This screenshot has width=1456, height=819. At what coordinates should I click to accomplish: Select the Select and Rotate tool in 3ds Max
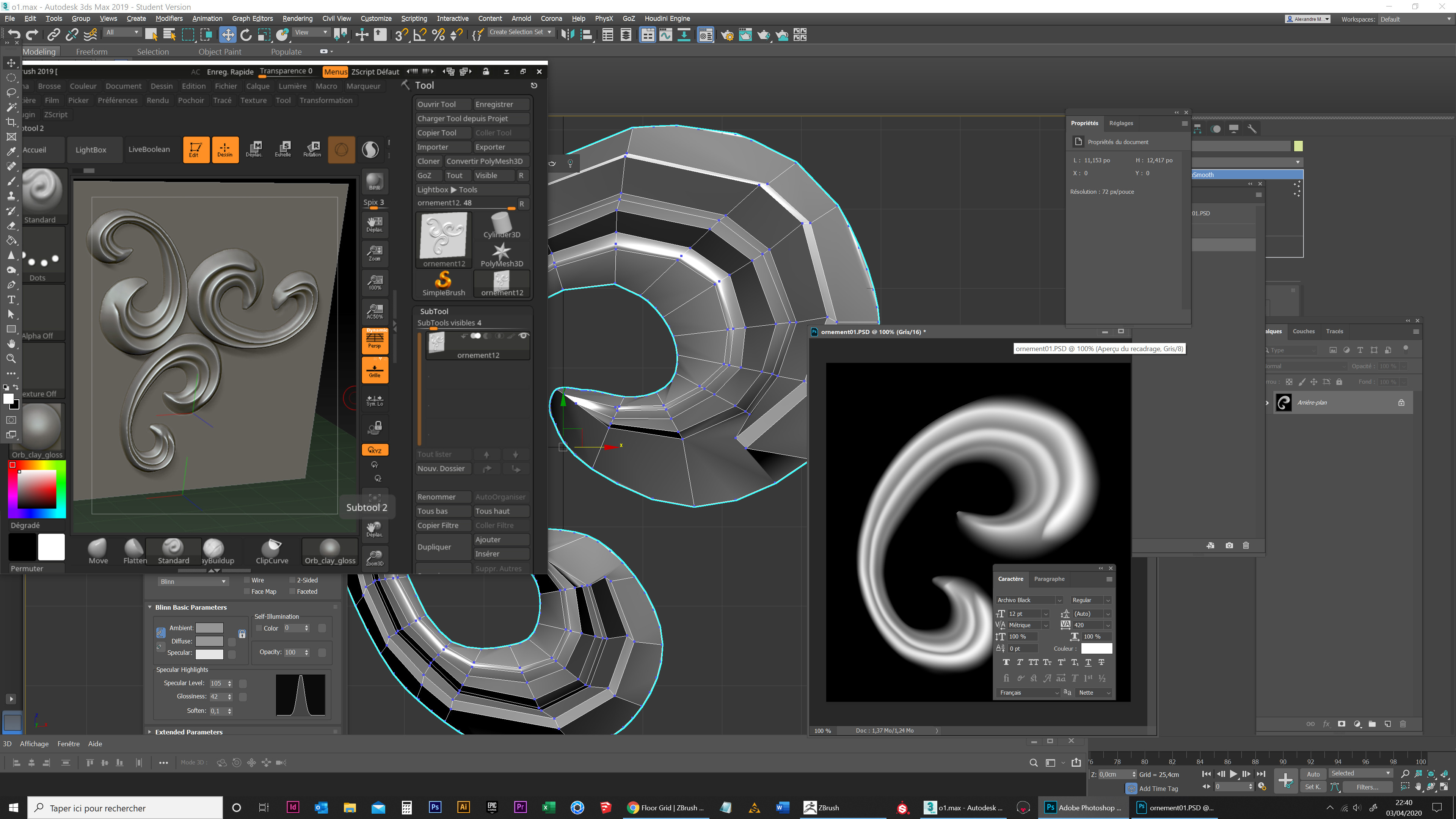(x=246, y=35)
